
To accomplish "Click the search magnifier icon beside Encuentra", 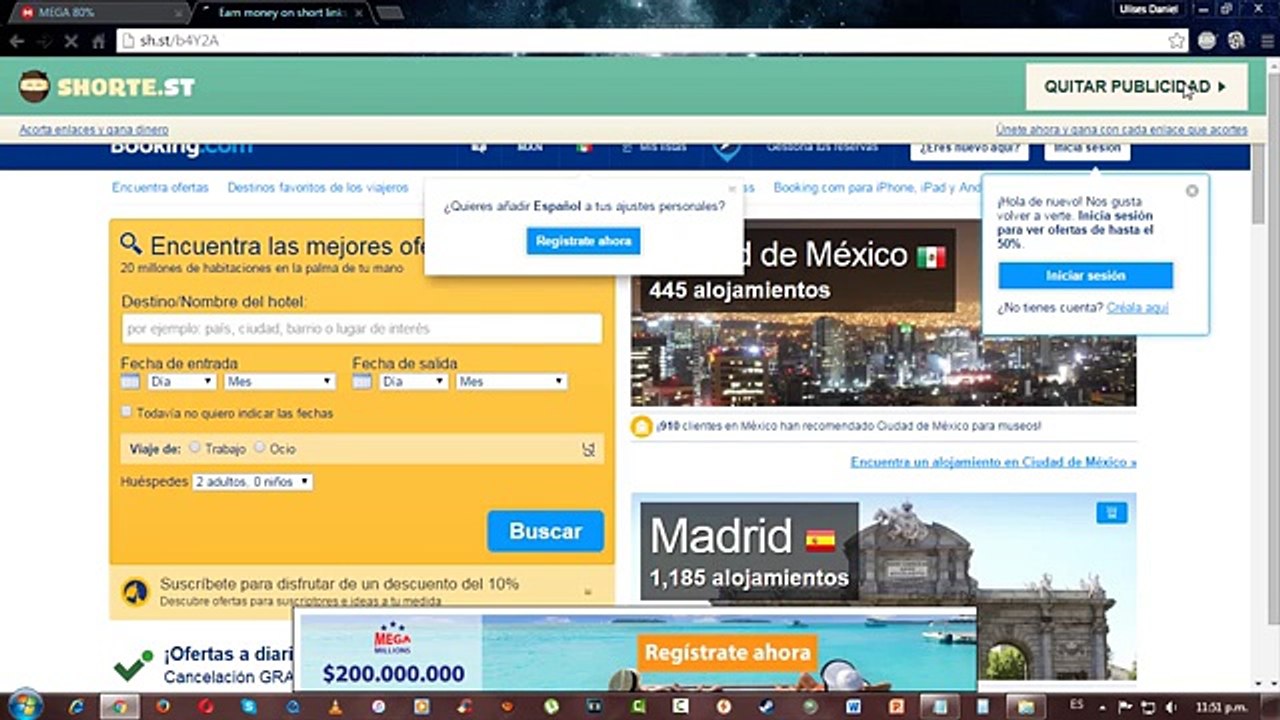I will pyautogui.click(x=131, y=243).
